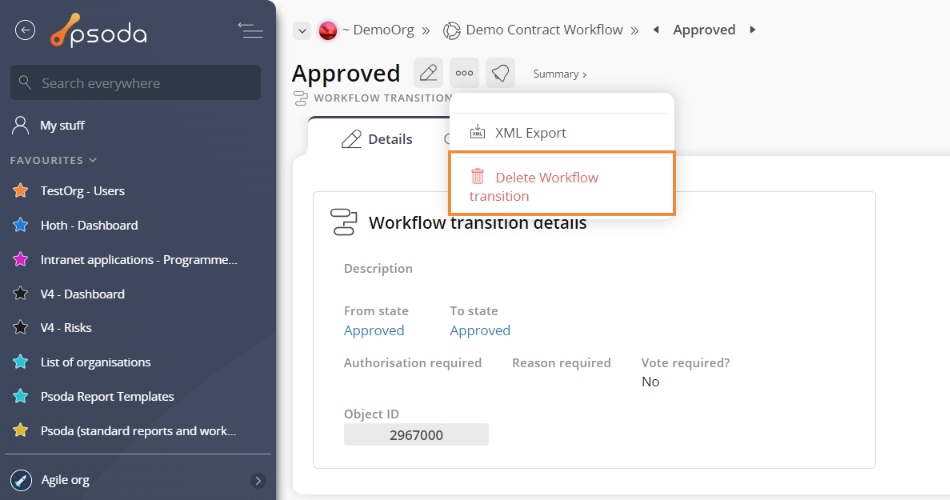Open Hoth - Dashboard favourite
The image size is (950, 500).
pos(89,225)
